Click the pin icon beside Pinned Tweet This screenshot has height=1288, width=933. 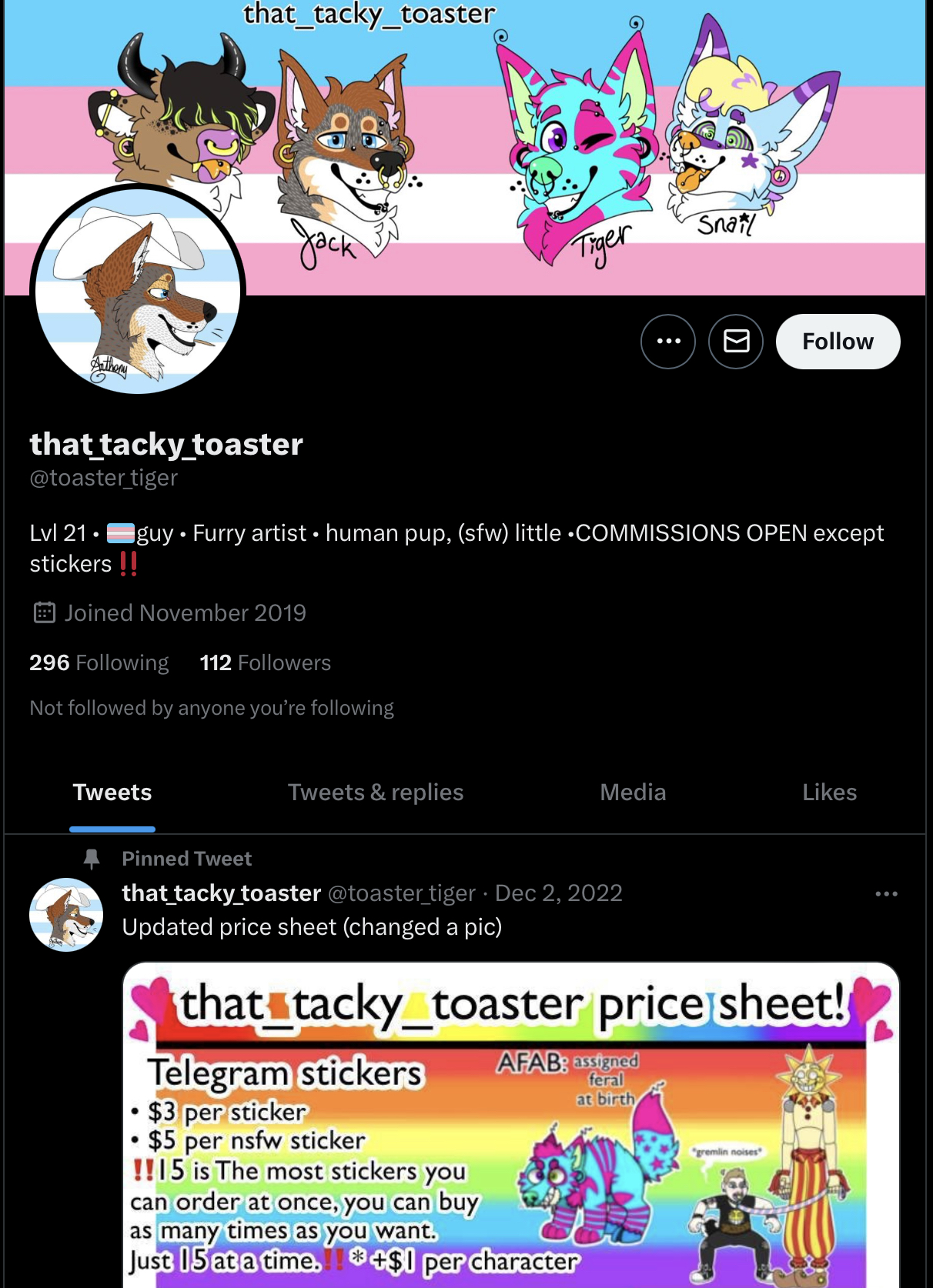(x=92, y=859)
